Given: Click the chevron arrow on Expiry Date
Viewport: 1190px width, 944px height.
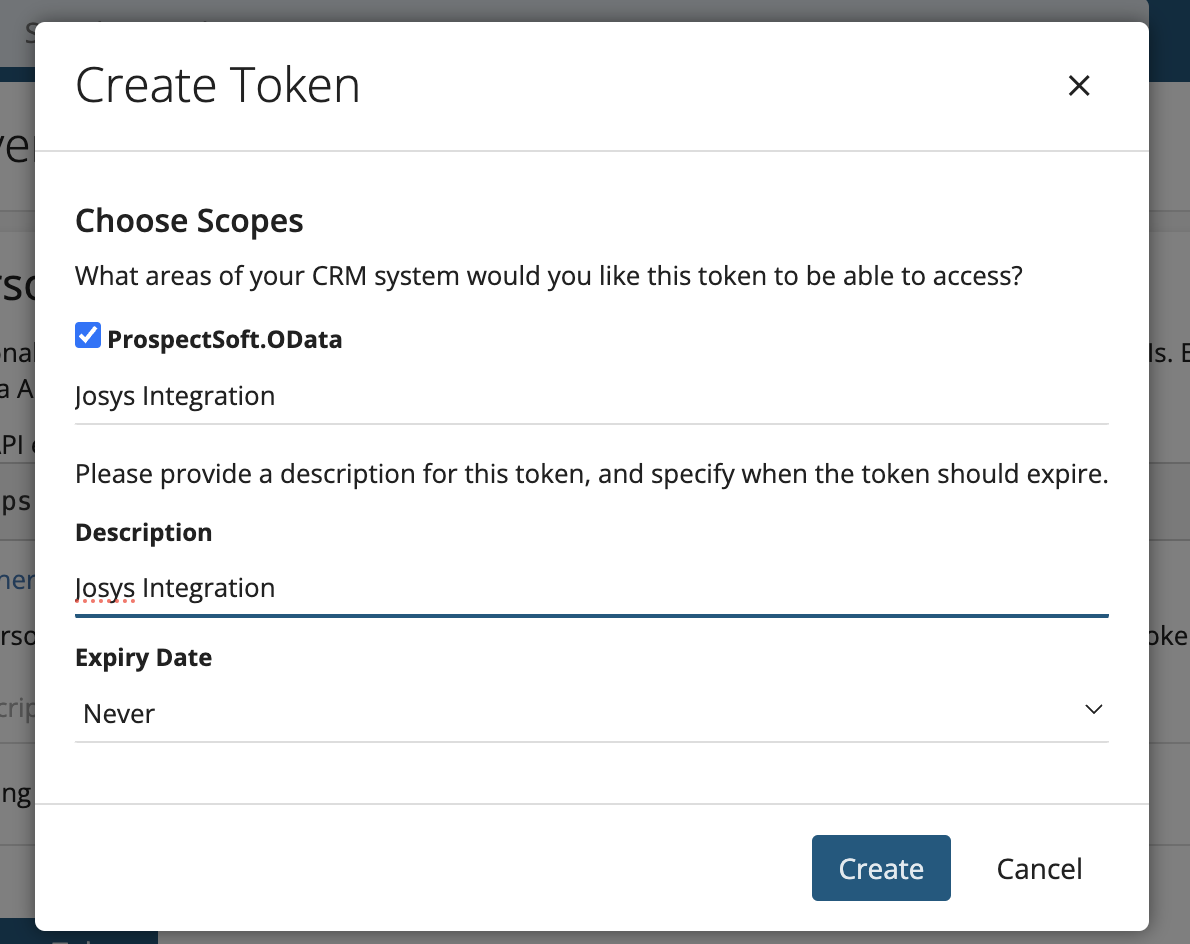Looking at the screenshot, I should (x=1093, y=709).
